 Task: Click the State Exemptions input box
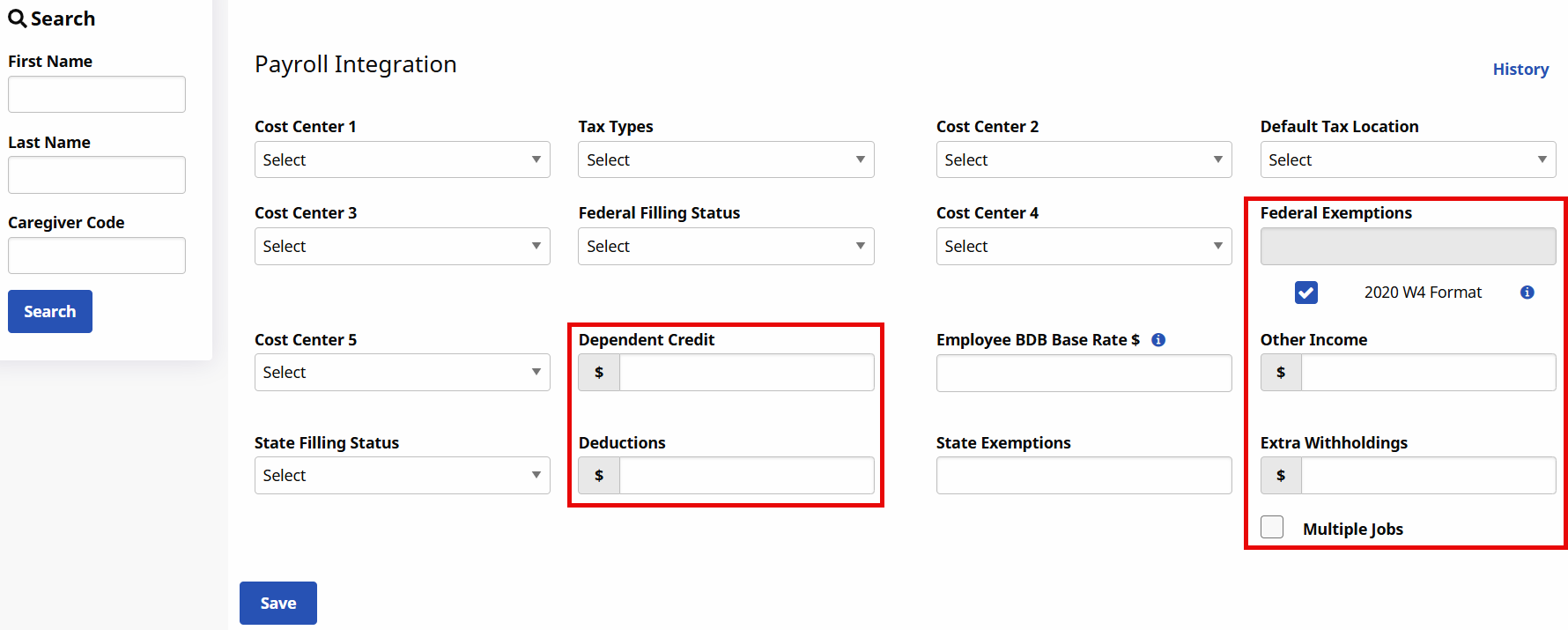tap(1083, 476)
